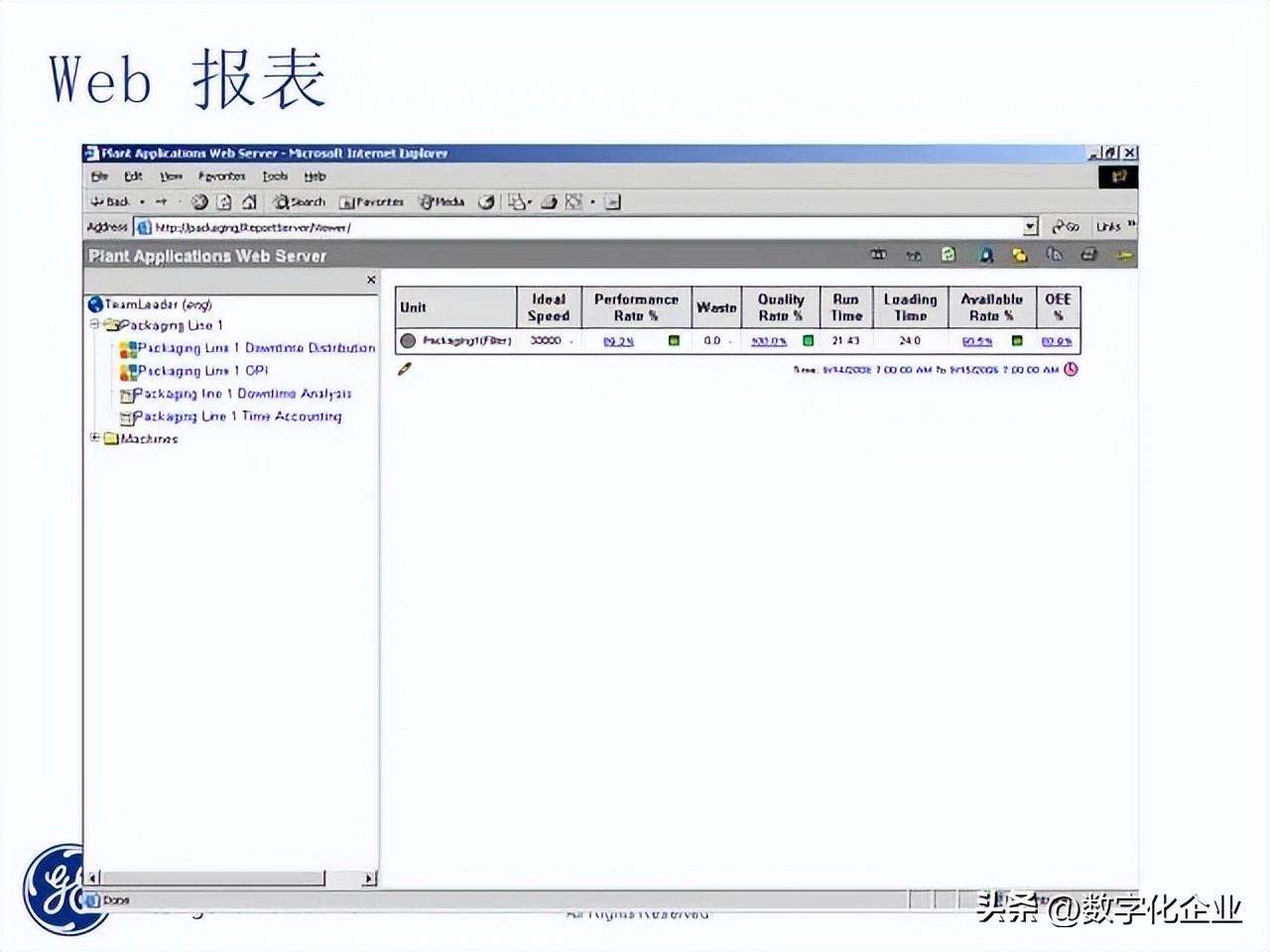This screenshot has width=1270, height=952.
Task: Expand the Machines folder node
Action: (95, 437)
